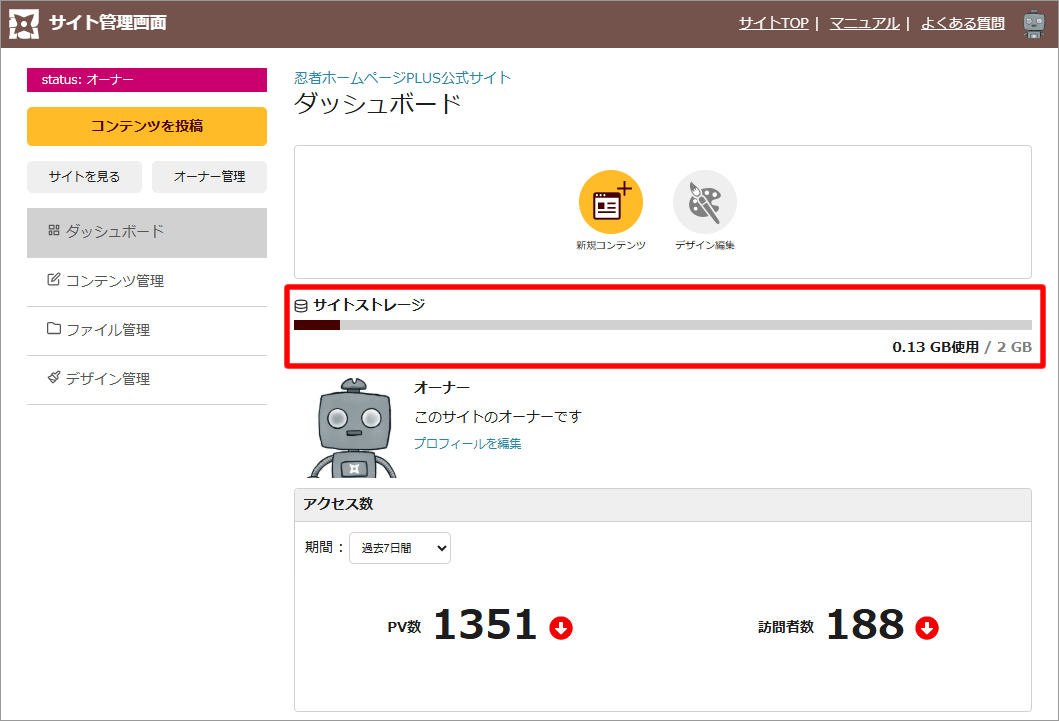Click the robot avatar in header
This screenshot has height=721, width=1059.
pyautogui.click(x=1033, y=24)
